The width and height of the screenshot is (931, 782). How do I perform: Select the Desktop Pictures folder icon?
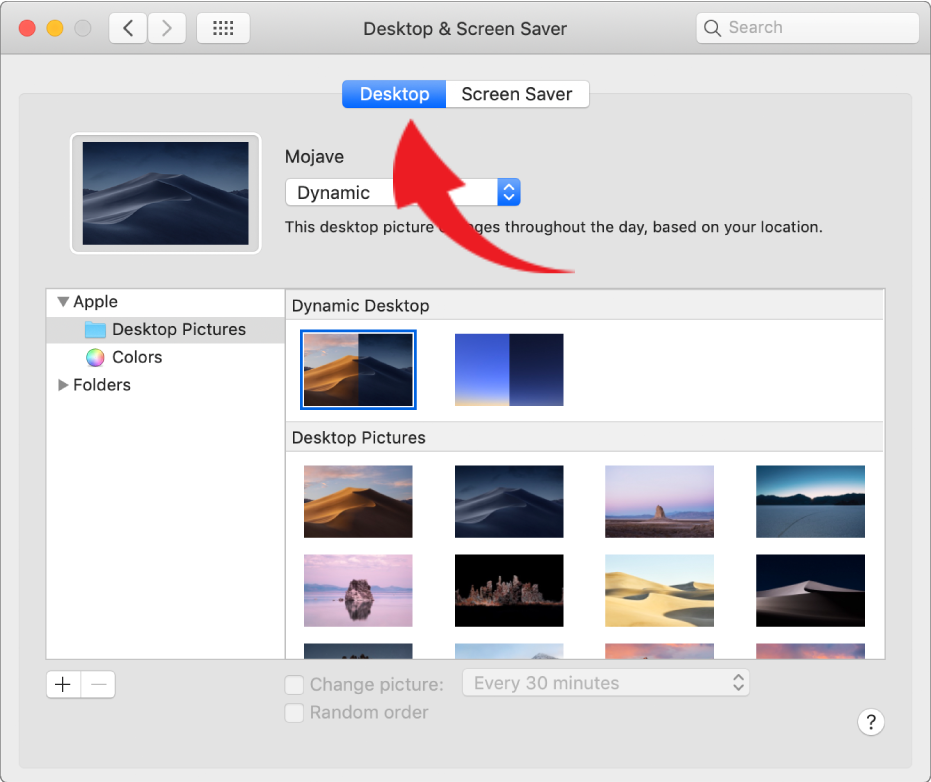95,330
